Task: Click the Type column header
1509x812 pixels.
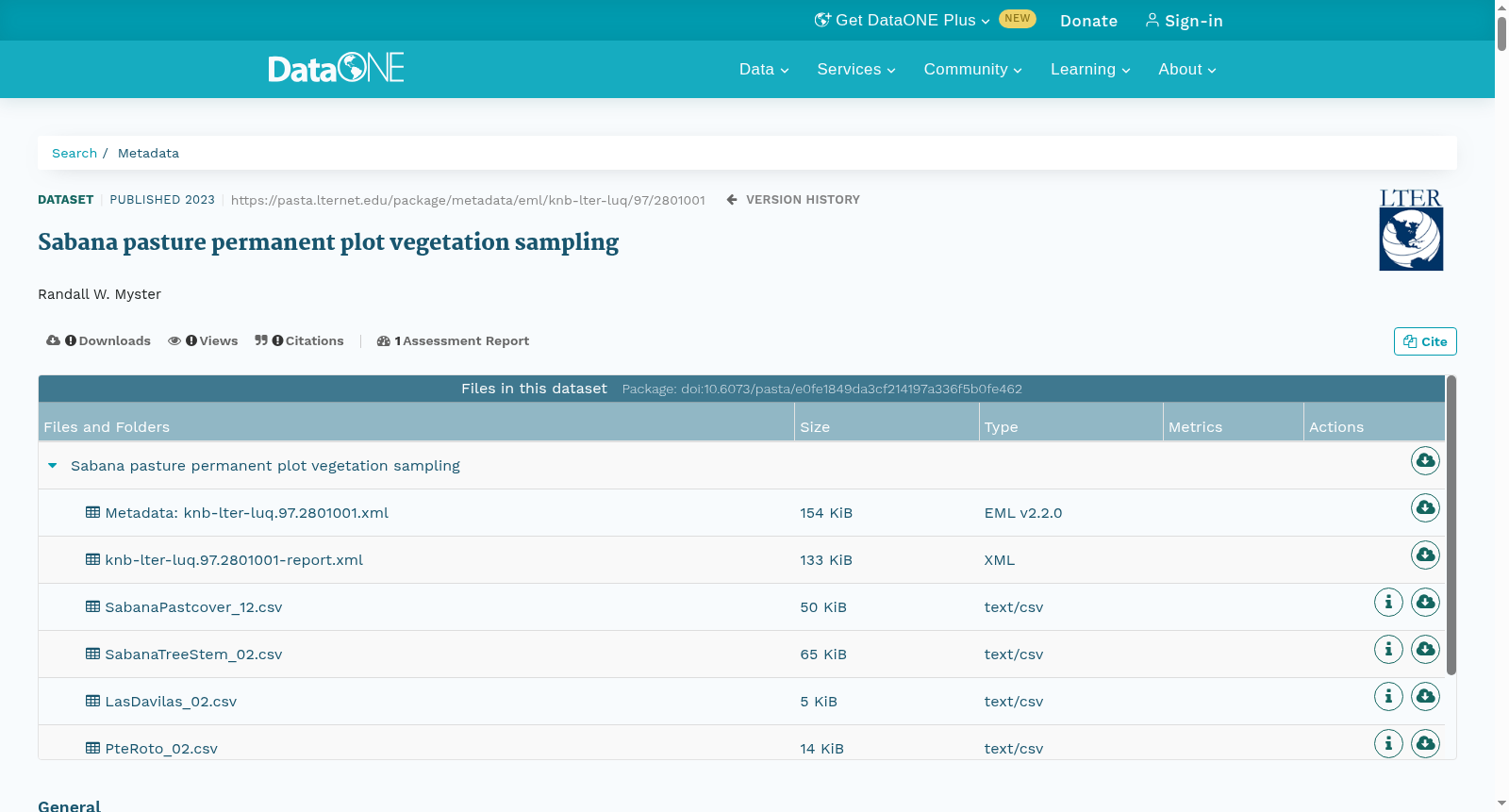Action: coord(1070,423)
